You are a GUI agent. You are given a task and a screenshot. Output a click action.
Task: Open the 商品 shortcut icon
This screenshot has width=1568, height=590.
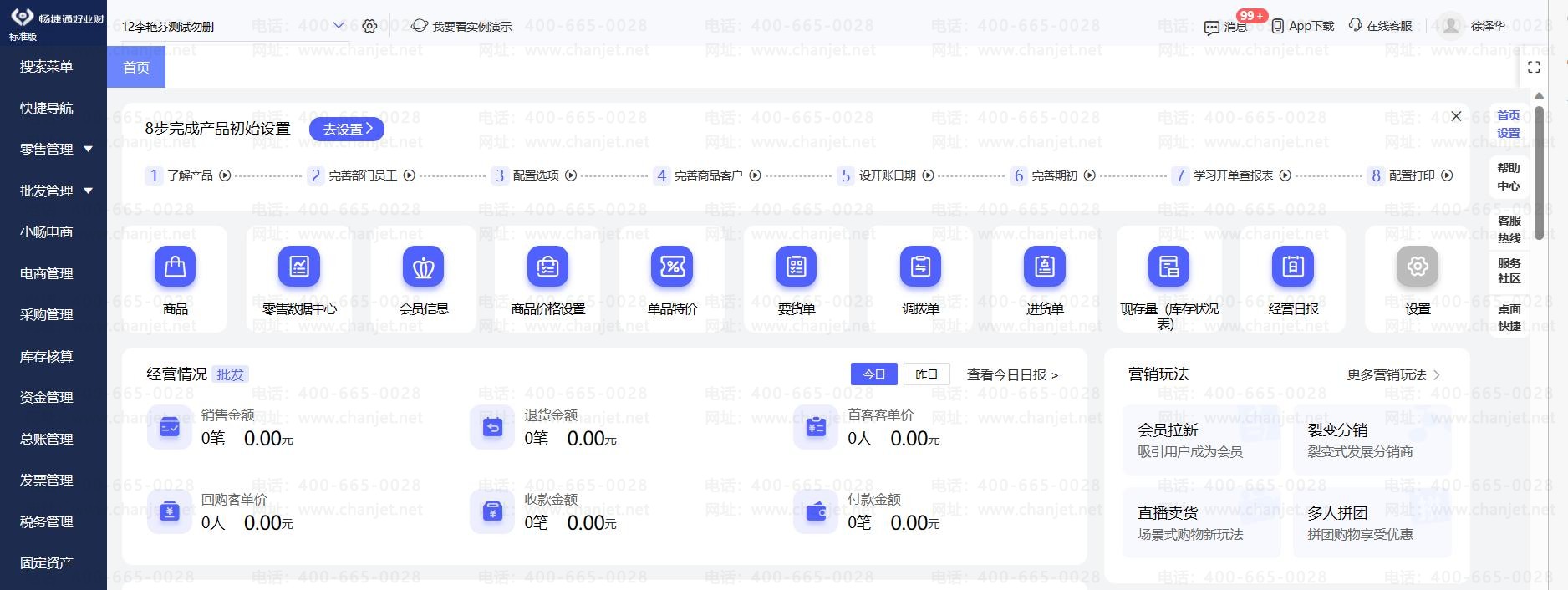point(175,267)
